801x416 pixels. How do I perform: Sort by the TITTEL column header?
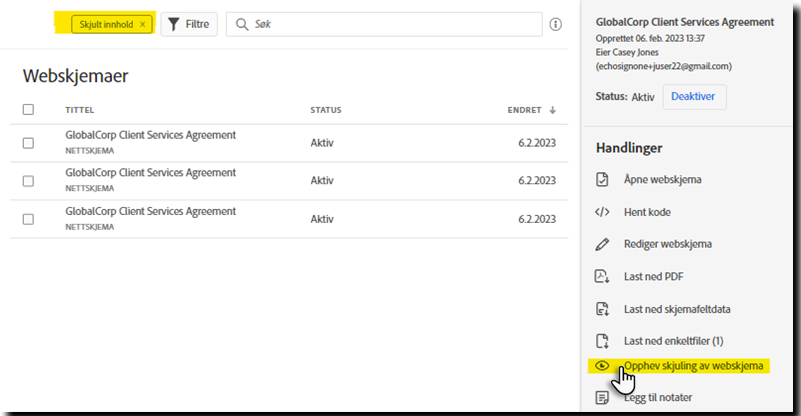(80, 110)
